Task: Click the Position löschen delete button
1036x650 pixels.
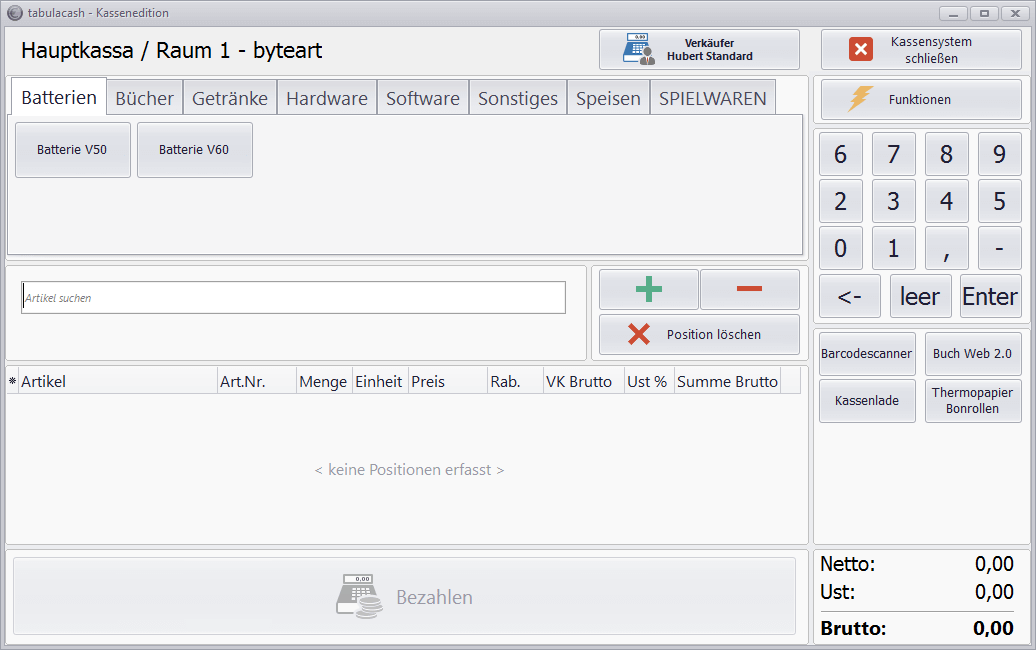Action: (x=699, y=335)
